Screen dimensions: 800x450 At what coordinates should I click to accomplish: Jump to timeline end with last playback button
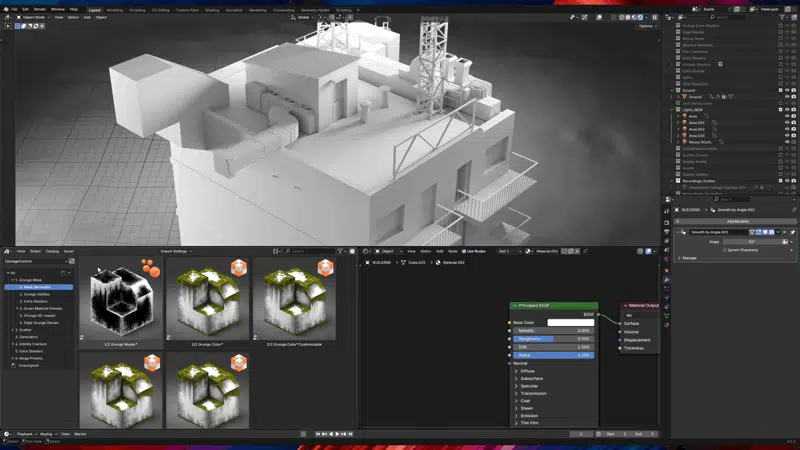click(350, 434)
